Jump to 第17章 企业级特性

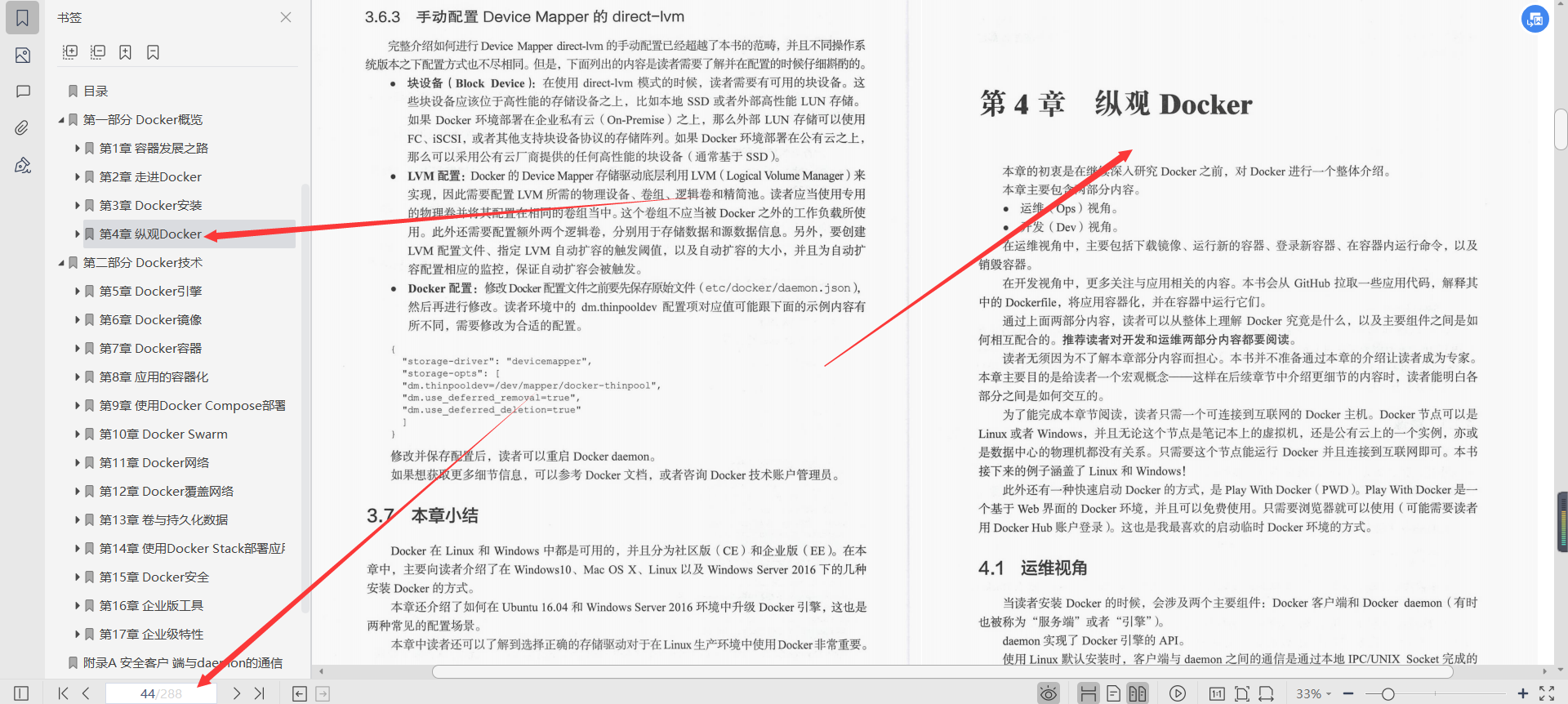pyautogui.click(x=151, y=635)
